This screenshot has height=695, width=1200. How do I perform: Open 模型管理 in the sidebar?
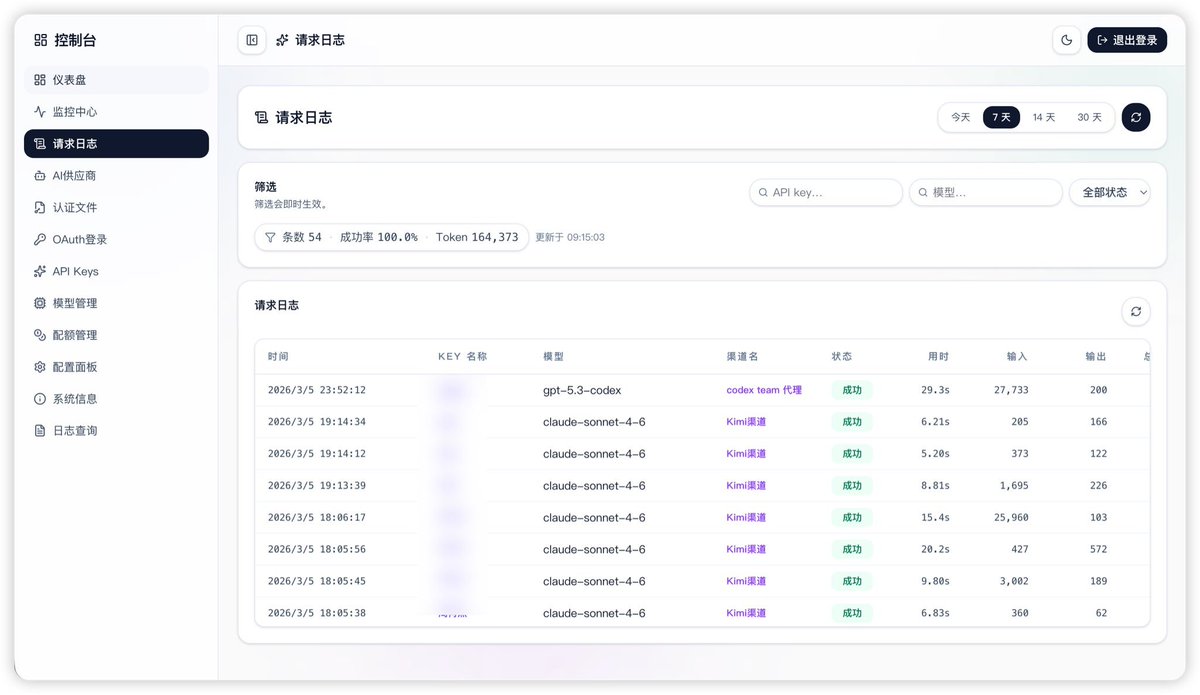point(116,303)
